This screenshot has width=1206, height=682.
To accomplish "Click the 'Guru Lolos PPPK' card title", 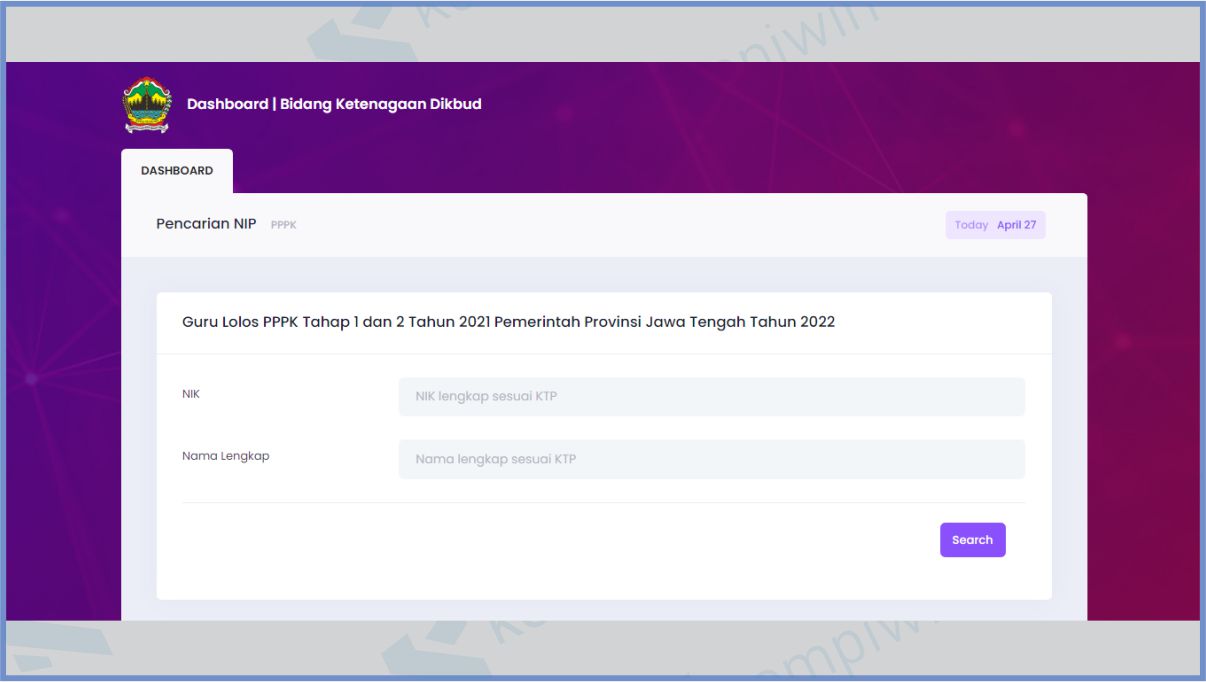I will [240, 322].
